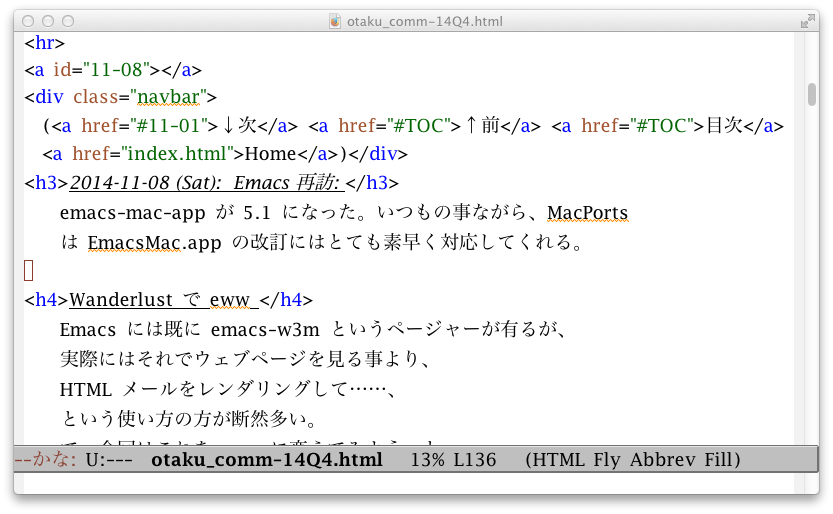Click the underlined word MacPorts
Screen dimensions: 833x514
(x=588, y=213)
